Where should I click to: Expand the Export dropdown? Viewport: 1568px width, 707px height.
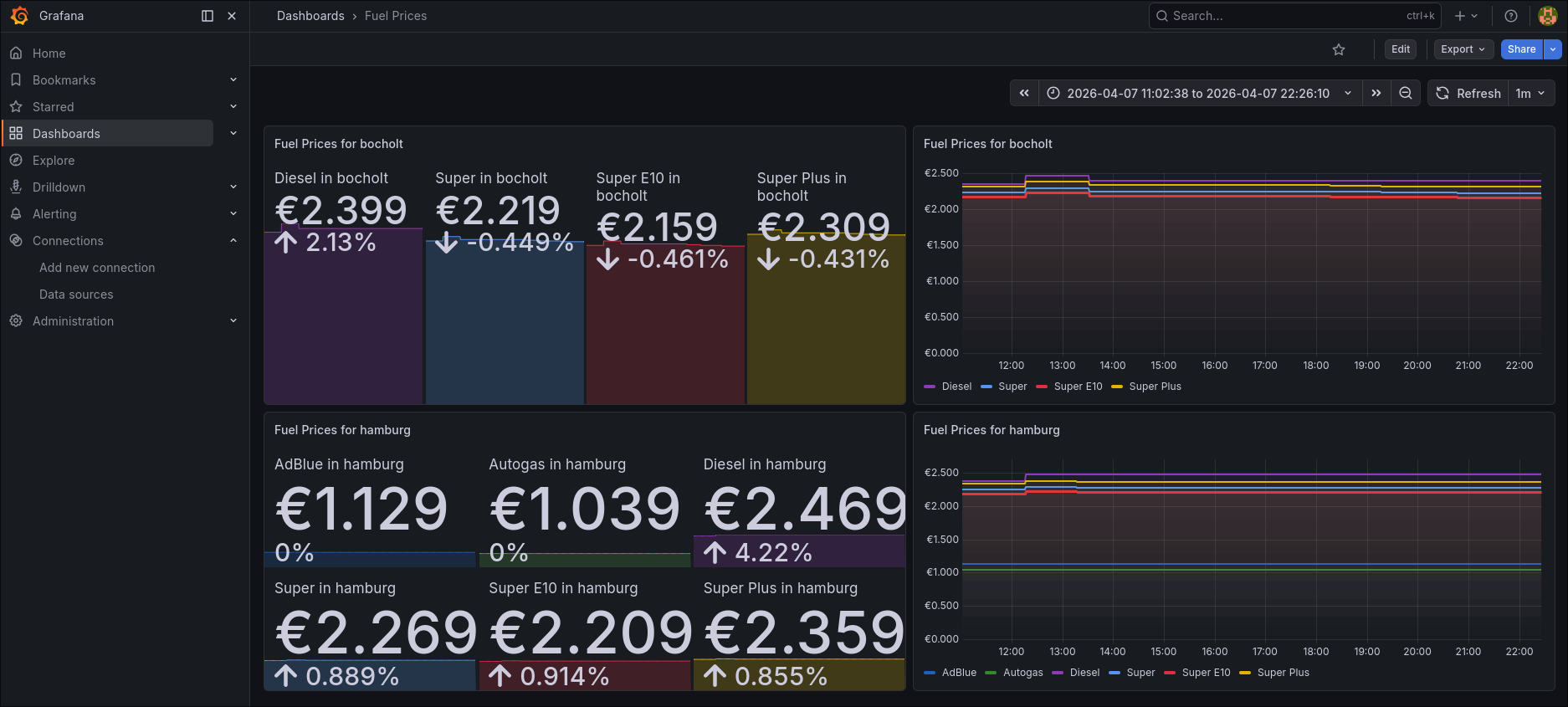click(x=1463, y=49)
